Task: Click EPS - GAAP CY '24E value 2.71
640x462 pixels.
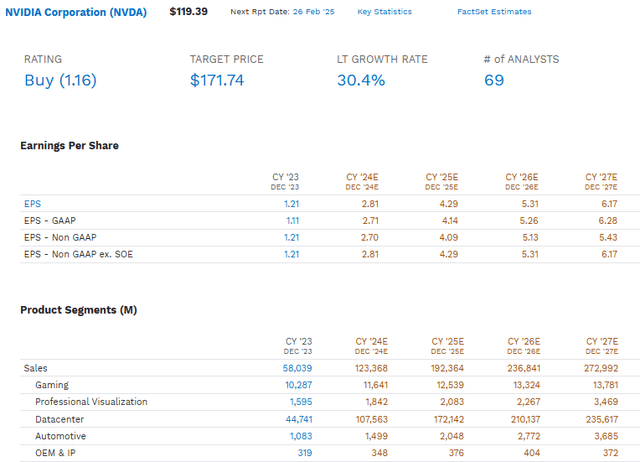Action: click(x=370, y=221)
